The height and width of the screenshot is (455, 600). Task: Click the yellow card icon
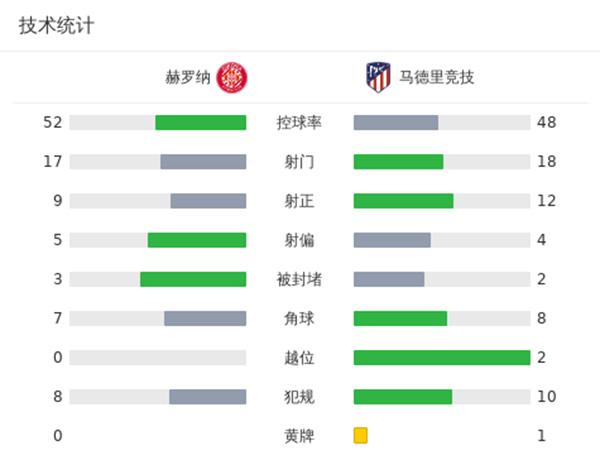click(x=360, y=435)
